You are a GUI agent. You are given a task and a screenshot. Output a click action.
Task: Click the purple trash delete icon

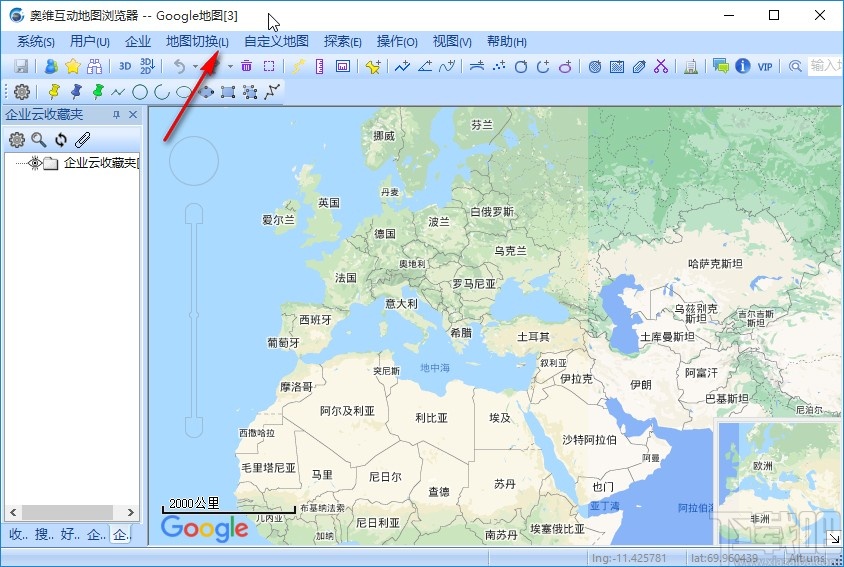pos(247,66)
